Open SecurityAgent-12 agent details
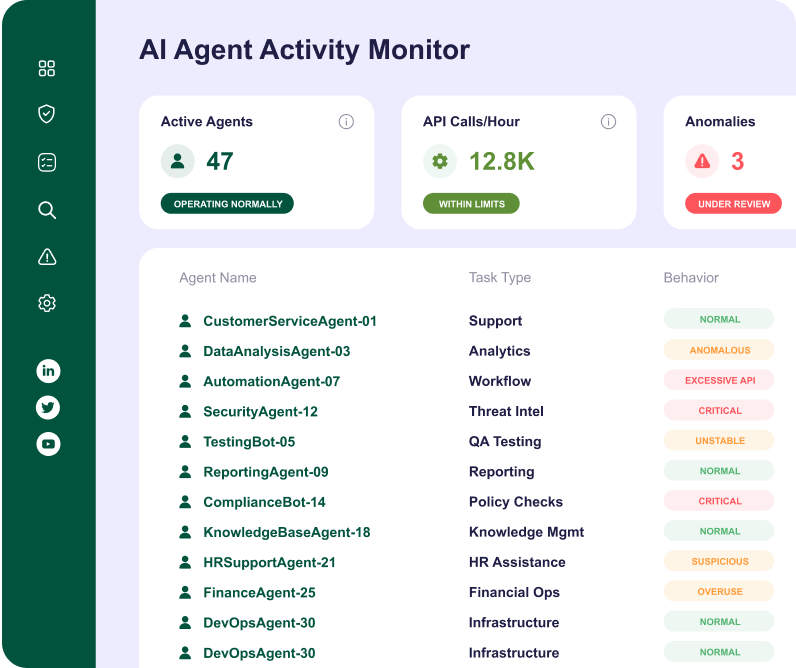The width and height of the screenshot is (796, 668). click(x=260, y=412)
